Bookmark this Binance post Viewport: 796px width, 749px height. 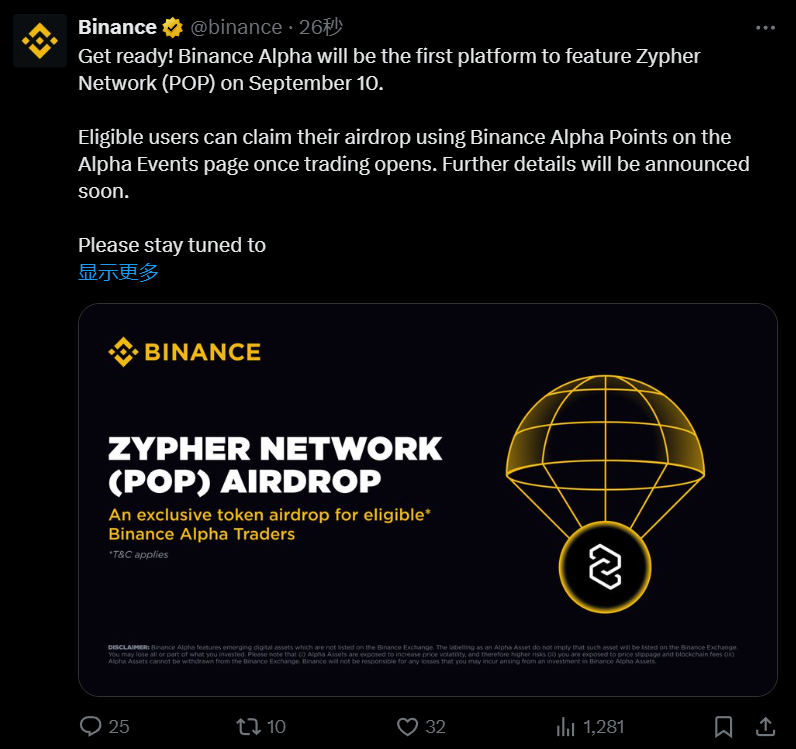point(724,726)
